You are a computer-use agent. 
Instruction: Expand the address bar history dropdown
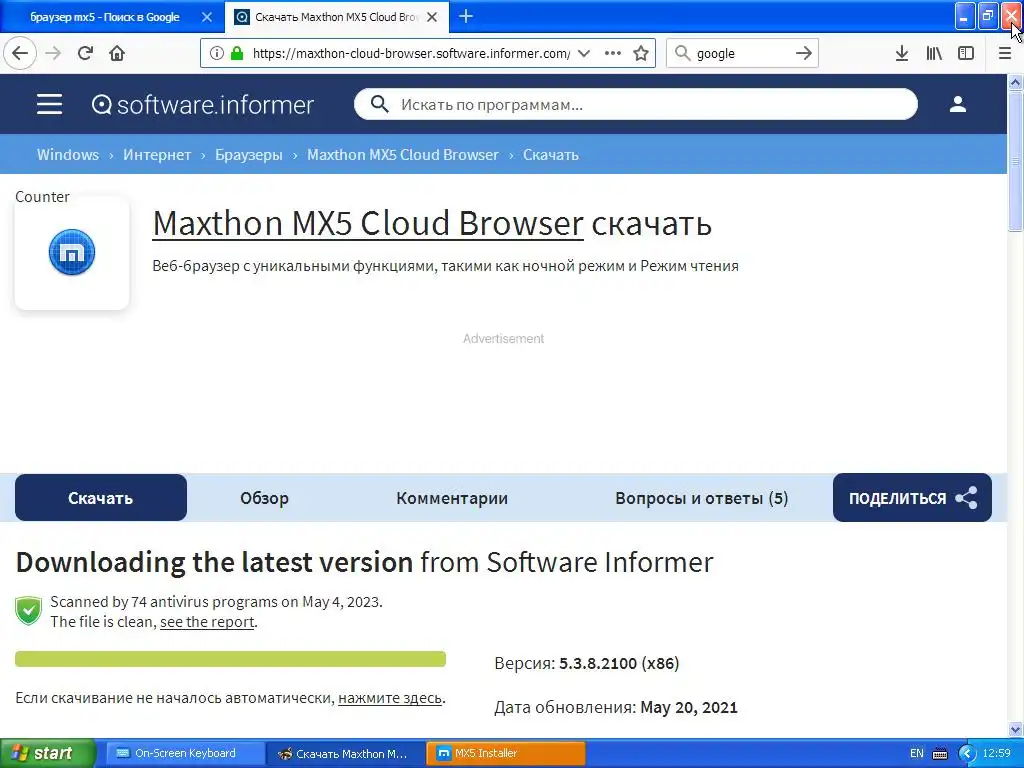pyautogui.click(x=584, y=54)
